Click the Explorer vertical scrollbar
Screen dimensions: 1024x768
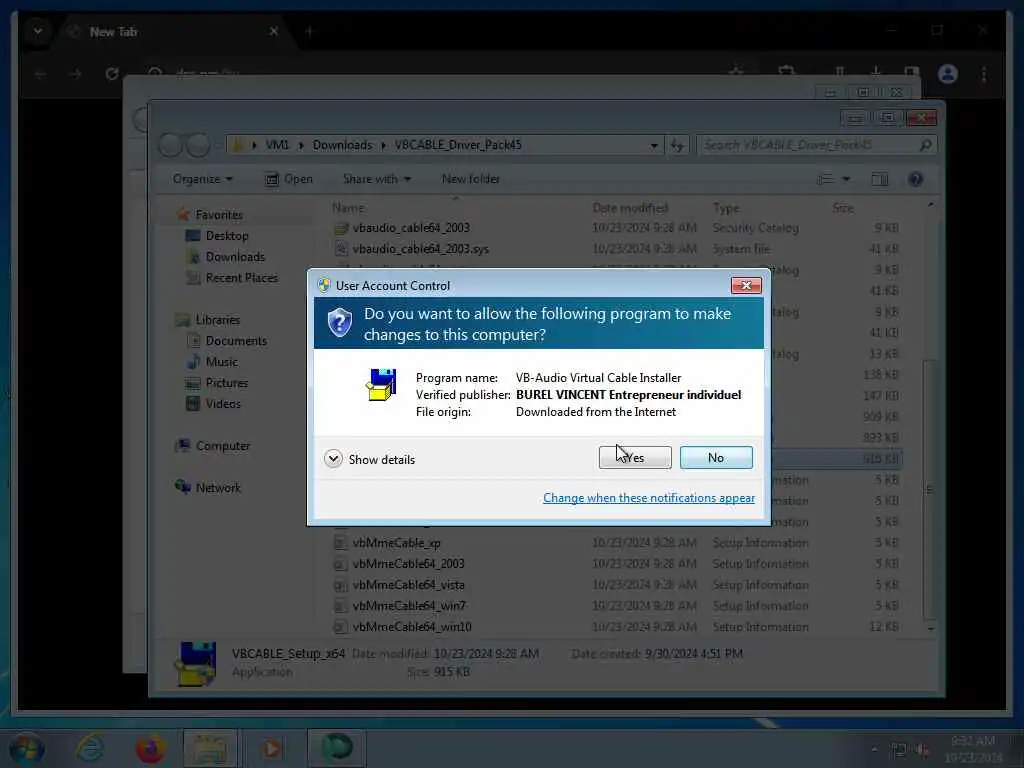tap(929, 488)
